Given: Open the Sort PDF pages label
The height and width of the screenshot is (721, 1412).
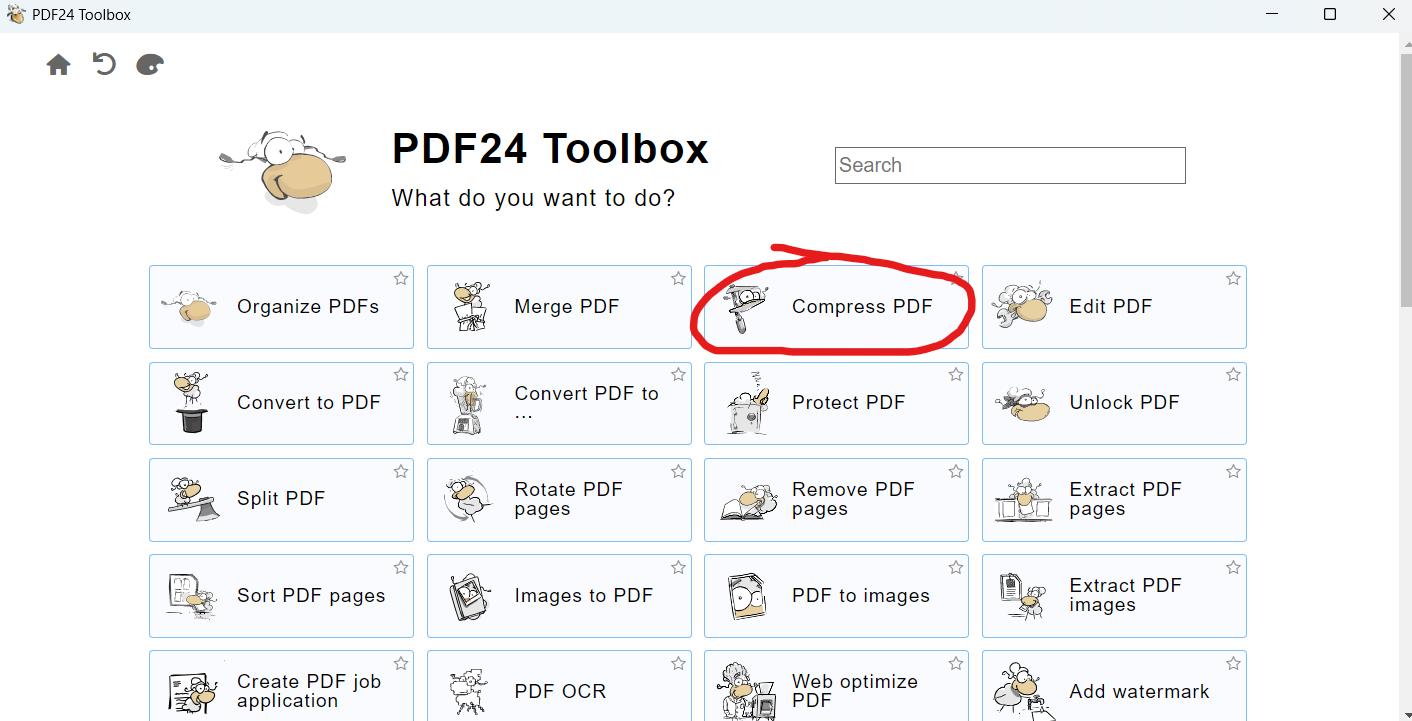Looking at the screenshot, I should (x=311, y=596).
